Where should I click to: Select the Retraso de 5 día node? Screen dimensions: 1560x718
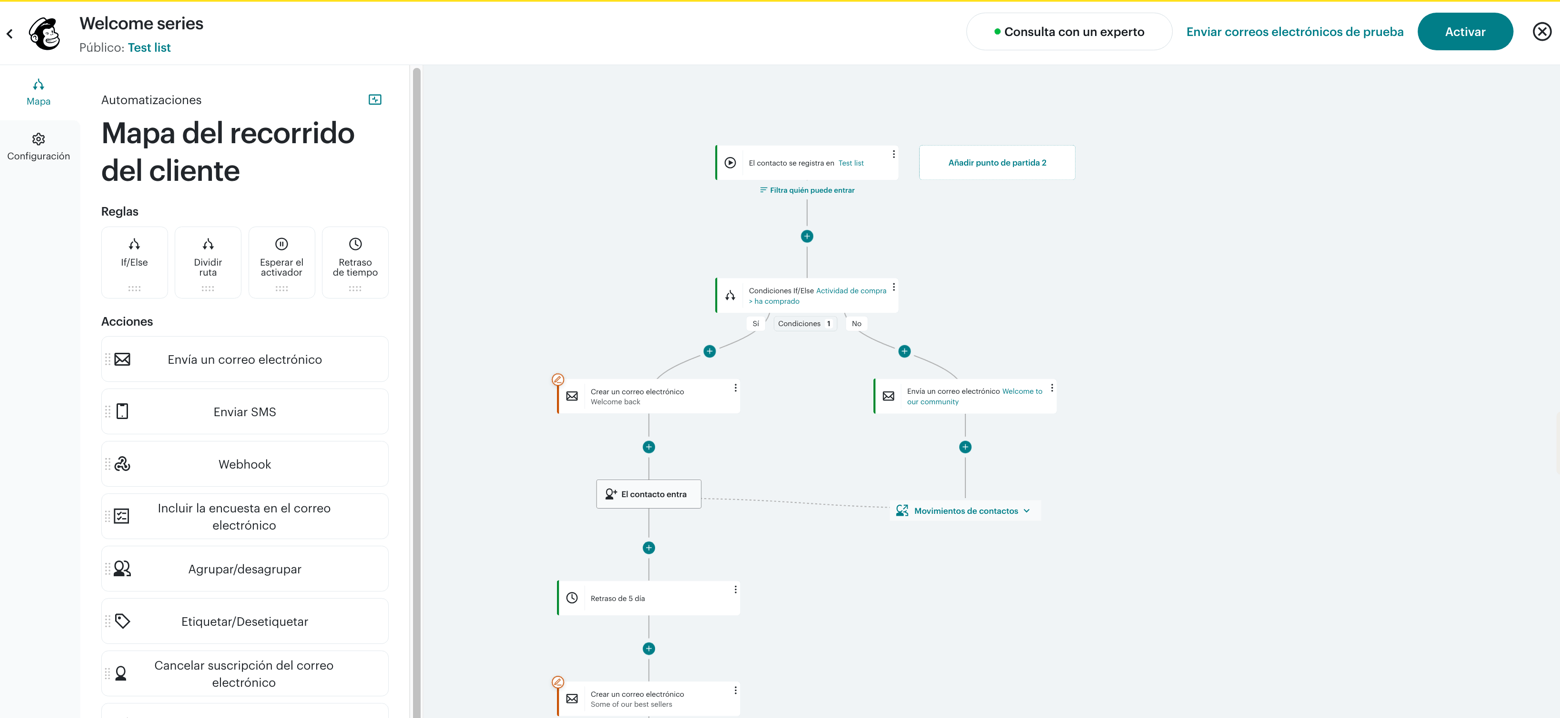649,598
